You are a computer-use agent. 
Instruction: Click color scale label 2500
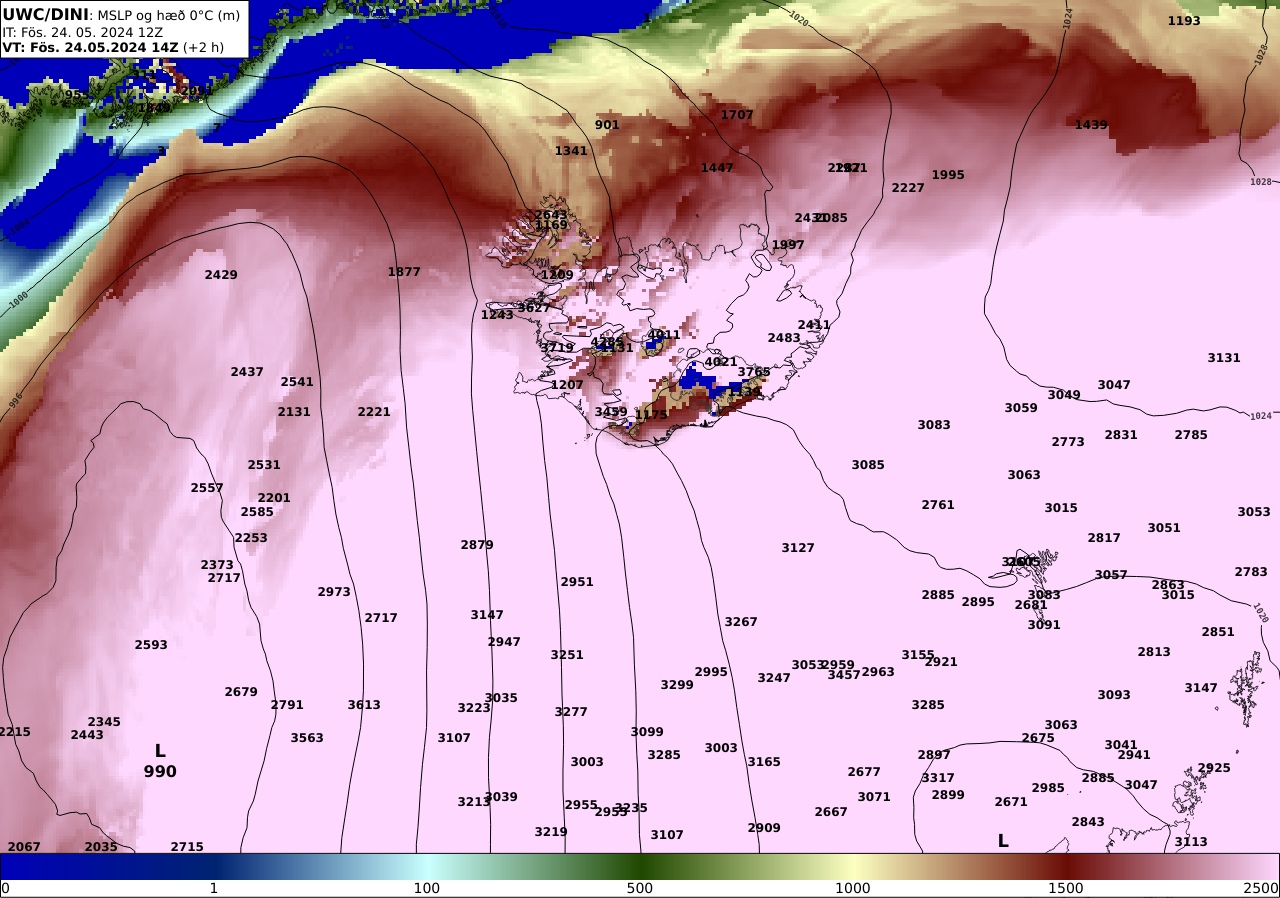point(1262,888)
